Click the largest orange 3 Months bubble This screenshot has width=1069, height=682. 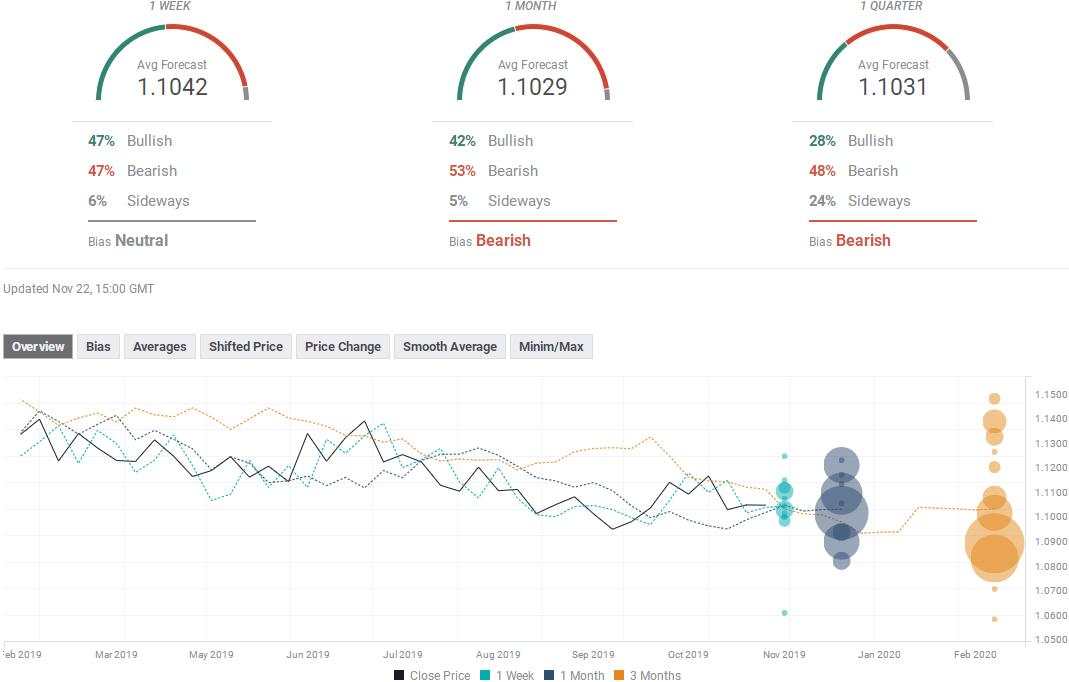pos(995,544)
